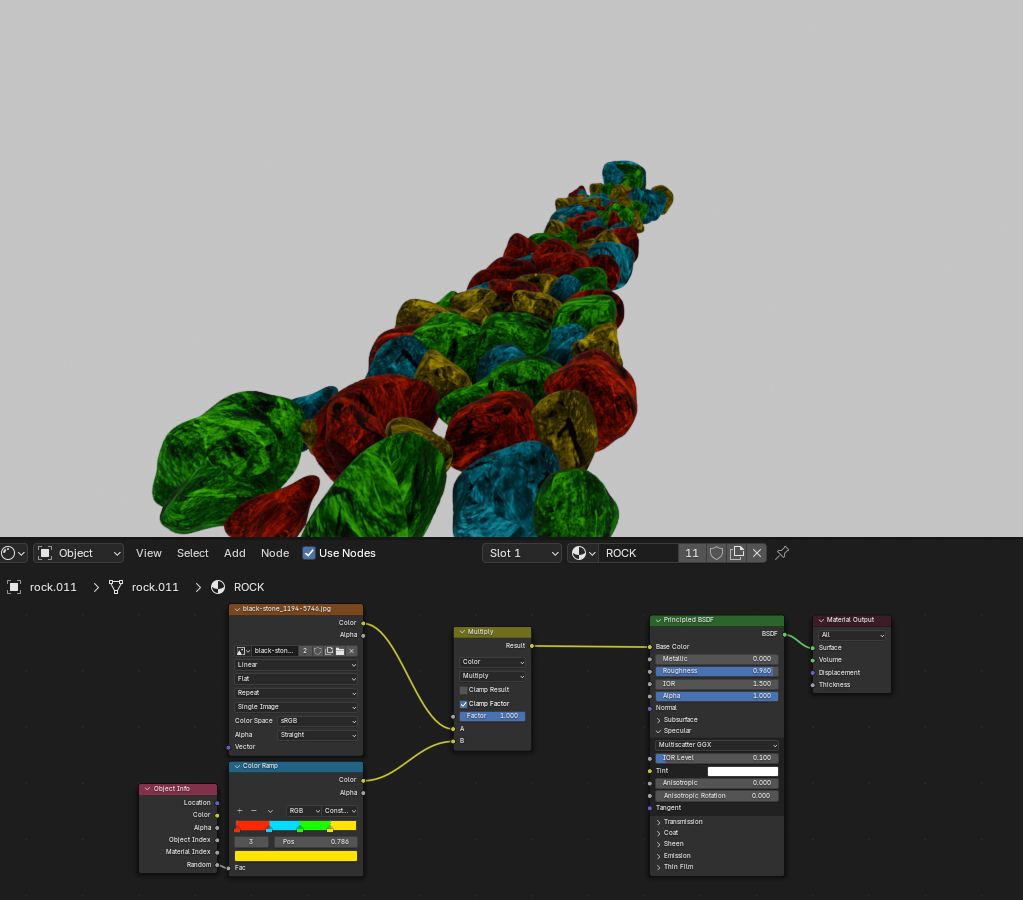The height and width of the screenshot is (900, 1023).
Task: Click the new image copy icon
Action: click(329, 651)
